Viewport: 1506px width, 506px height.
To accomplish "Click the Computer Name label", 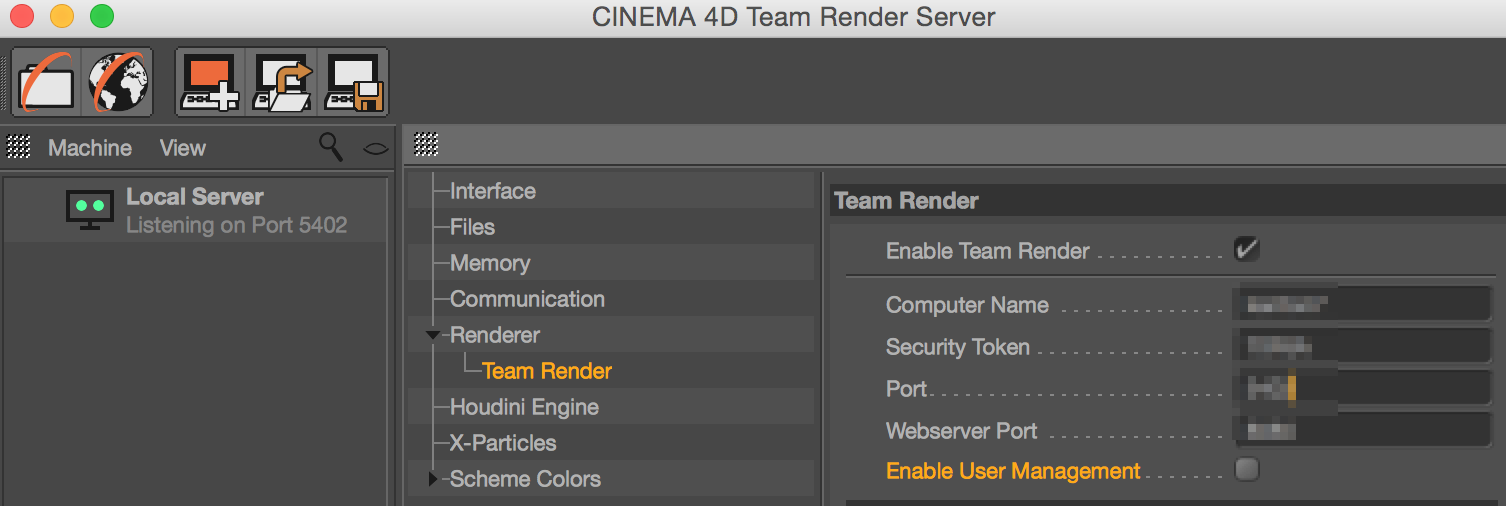I will 967,305.
